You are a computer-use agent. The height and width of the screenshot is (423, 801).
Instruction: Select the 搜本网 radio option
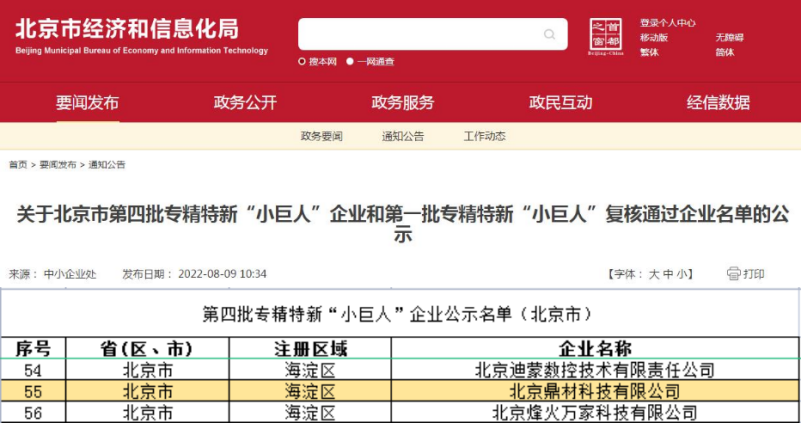pos(302,62)
